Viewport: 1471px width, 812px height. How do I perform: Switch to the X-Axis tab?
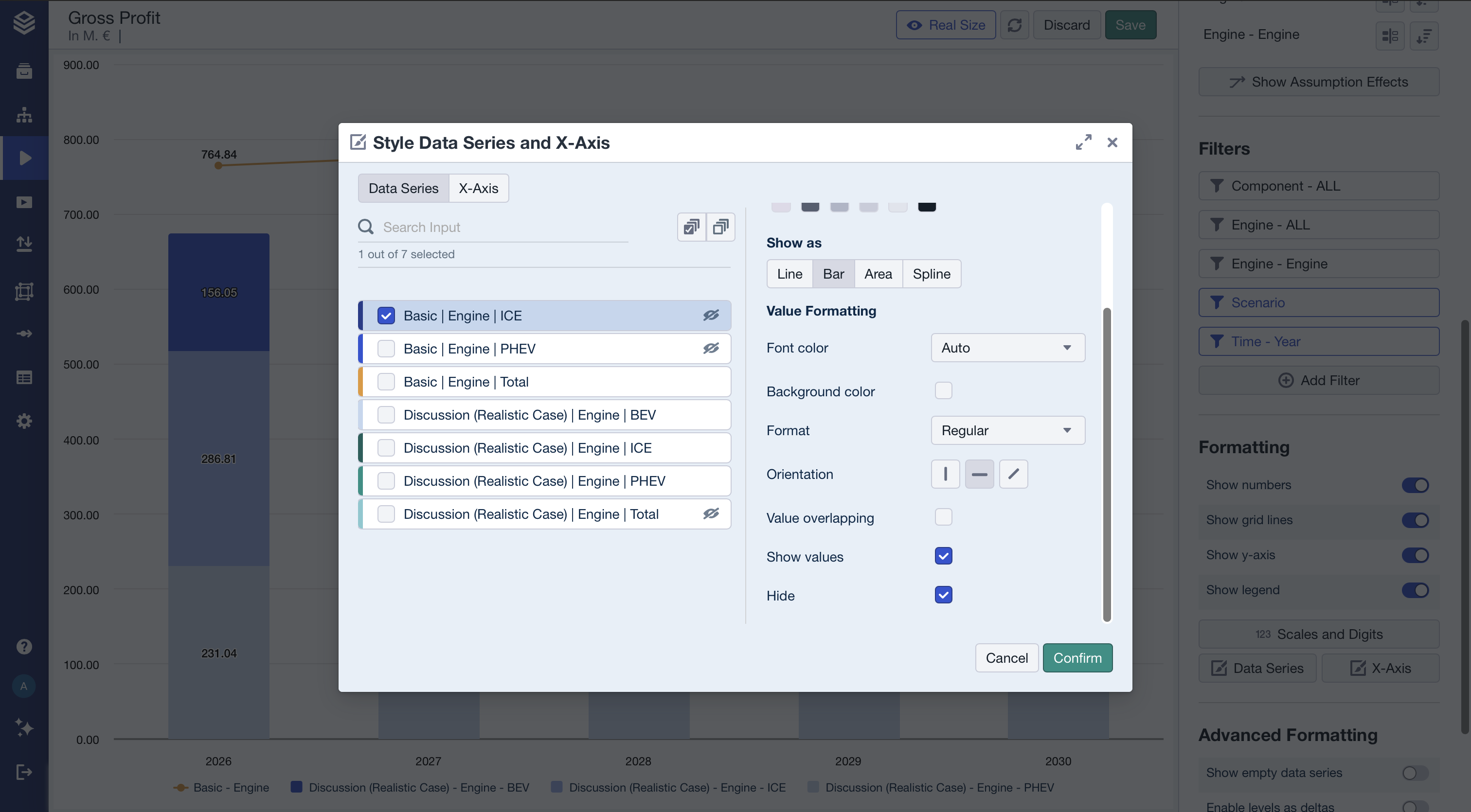click(x=479, y=188)
